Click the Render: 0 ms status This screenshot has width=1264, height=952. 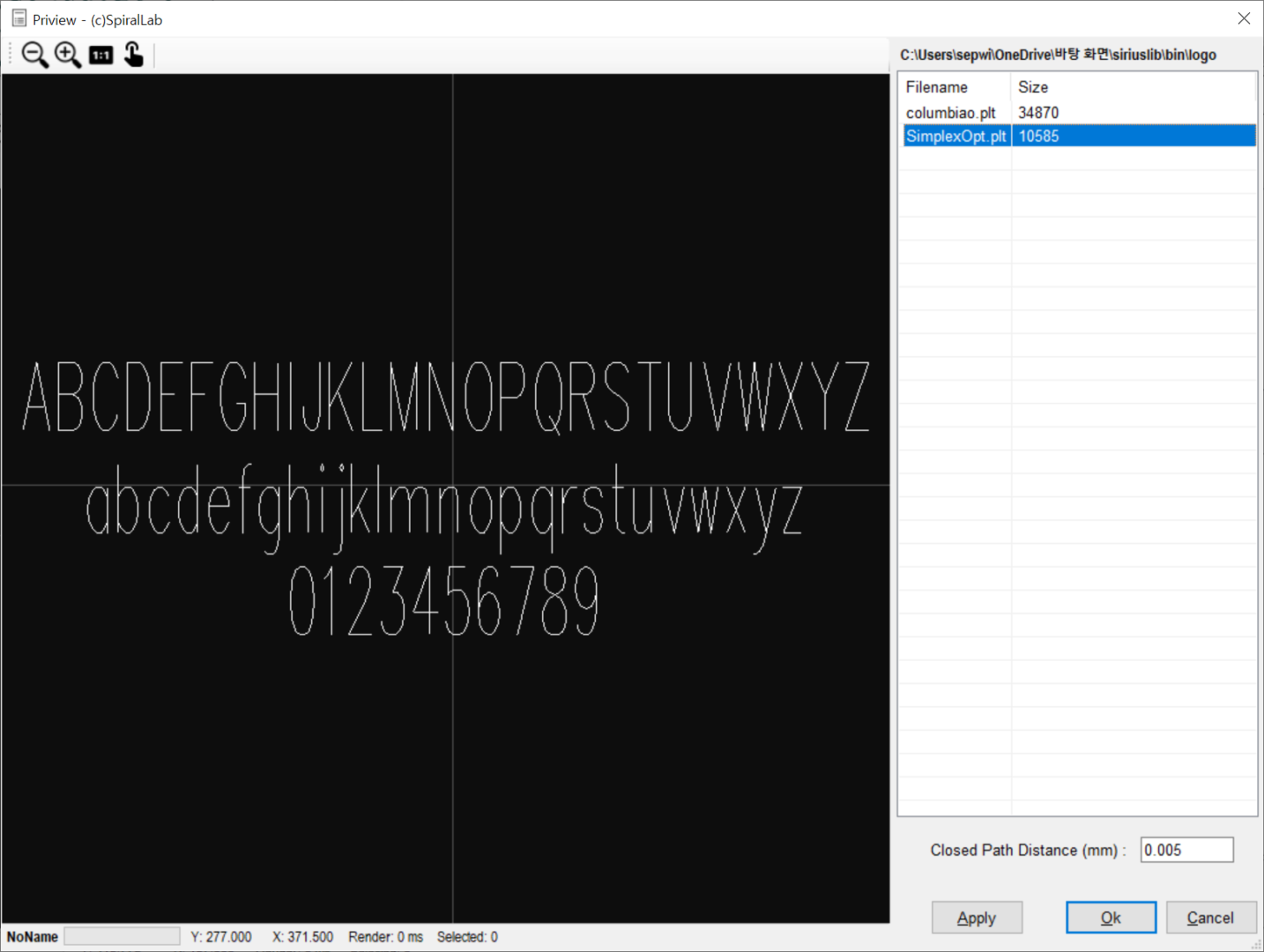click(385, 937)
